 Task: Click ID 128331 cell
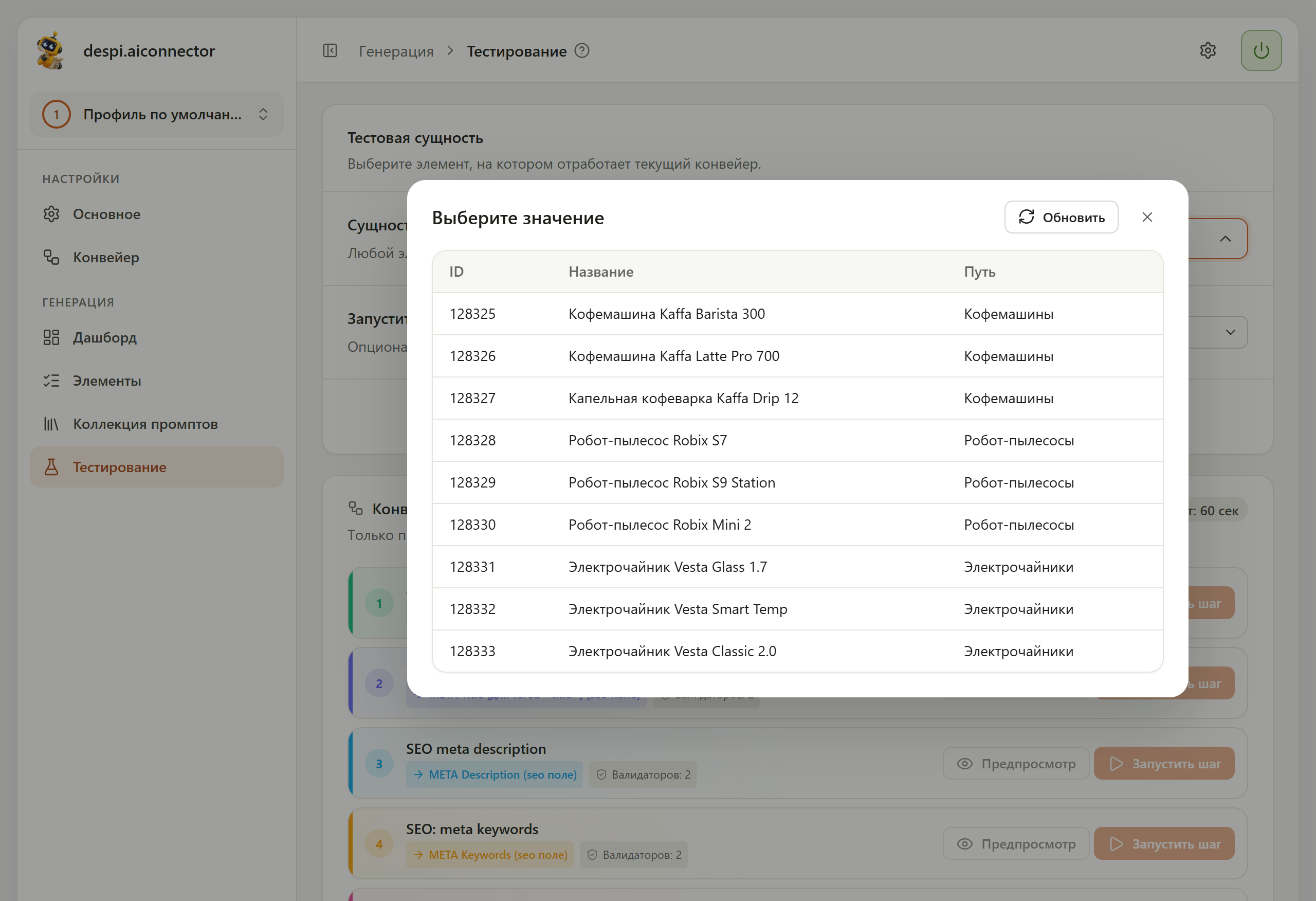click(x=472, y=567)
